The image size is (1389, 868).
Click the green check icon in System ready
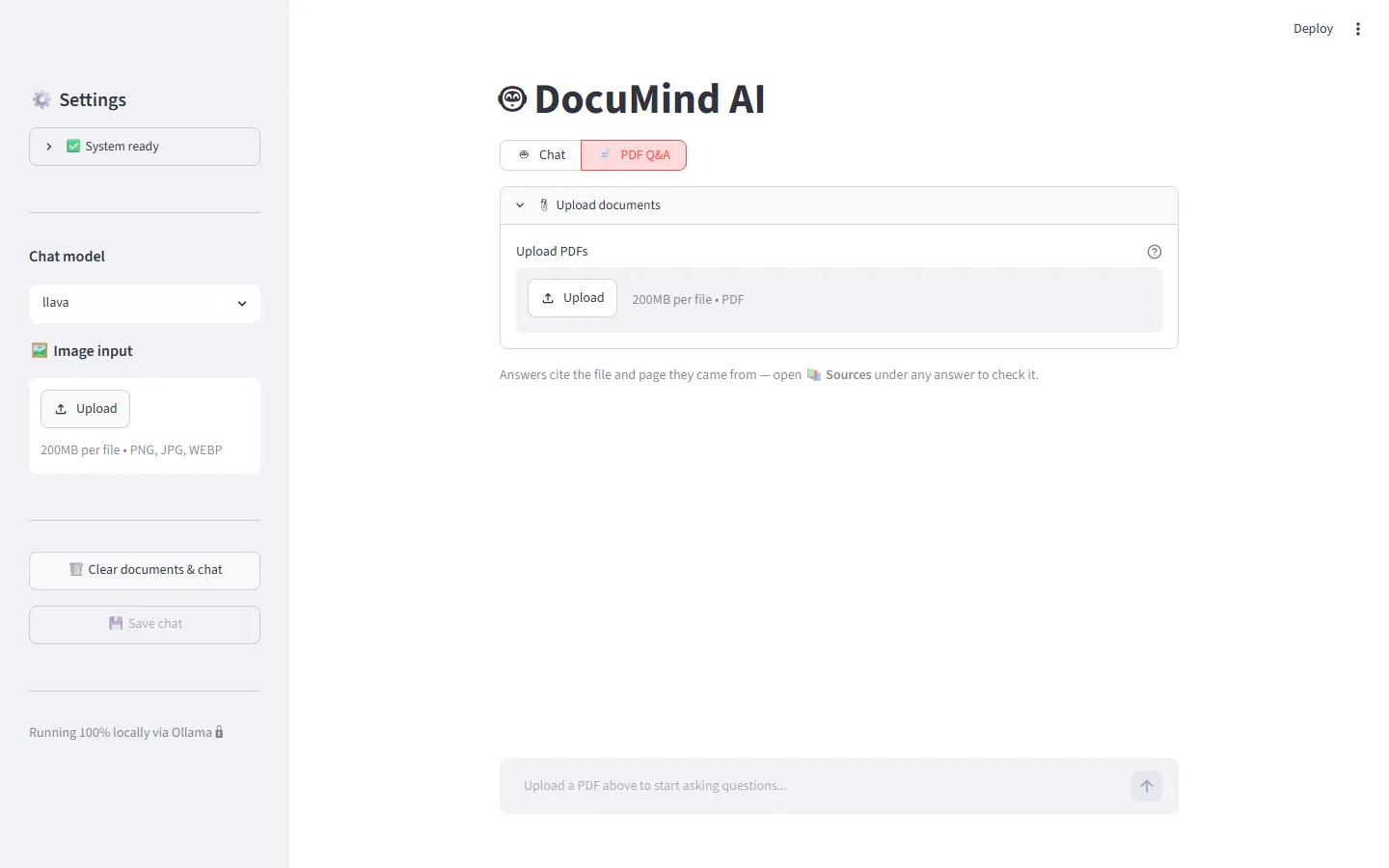tap(73, 146)
